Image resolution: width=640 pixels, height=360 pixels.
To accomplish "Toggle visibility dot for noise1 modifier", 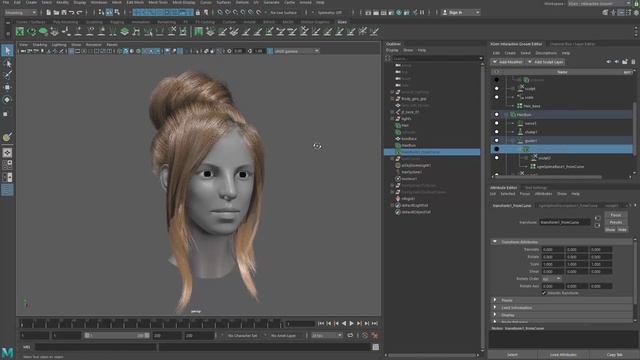I will pos(497,123).
